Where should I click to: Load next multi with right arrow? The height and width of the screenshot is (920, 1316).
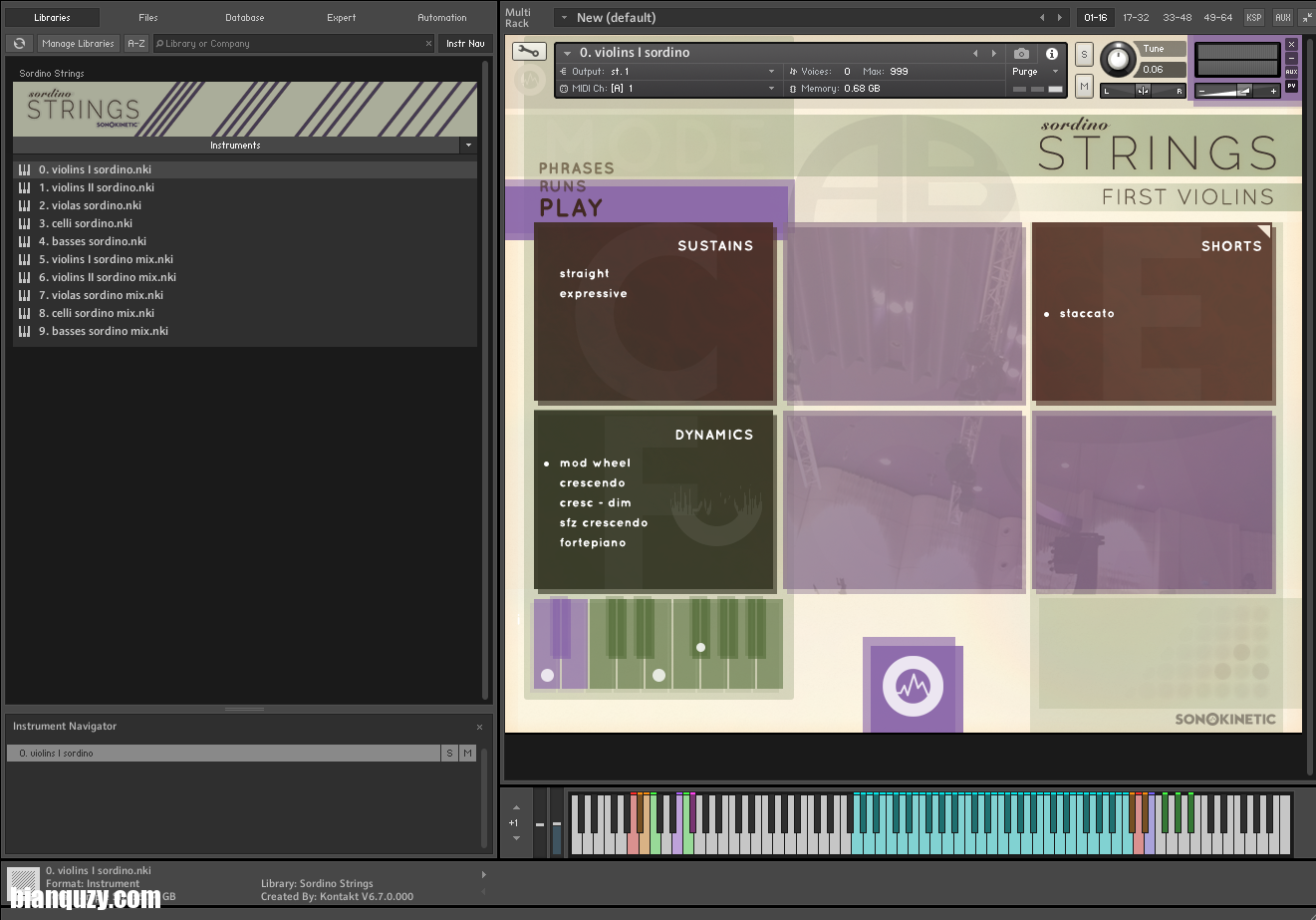(x=1060, y=17)
